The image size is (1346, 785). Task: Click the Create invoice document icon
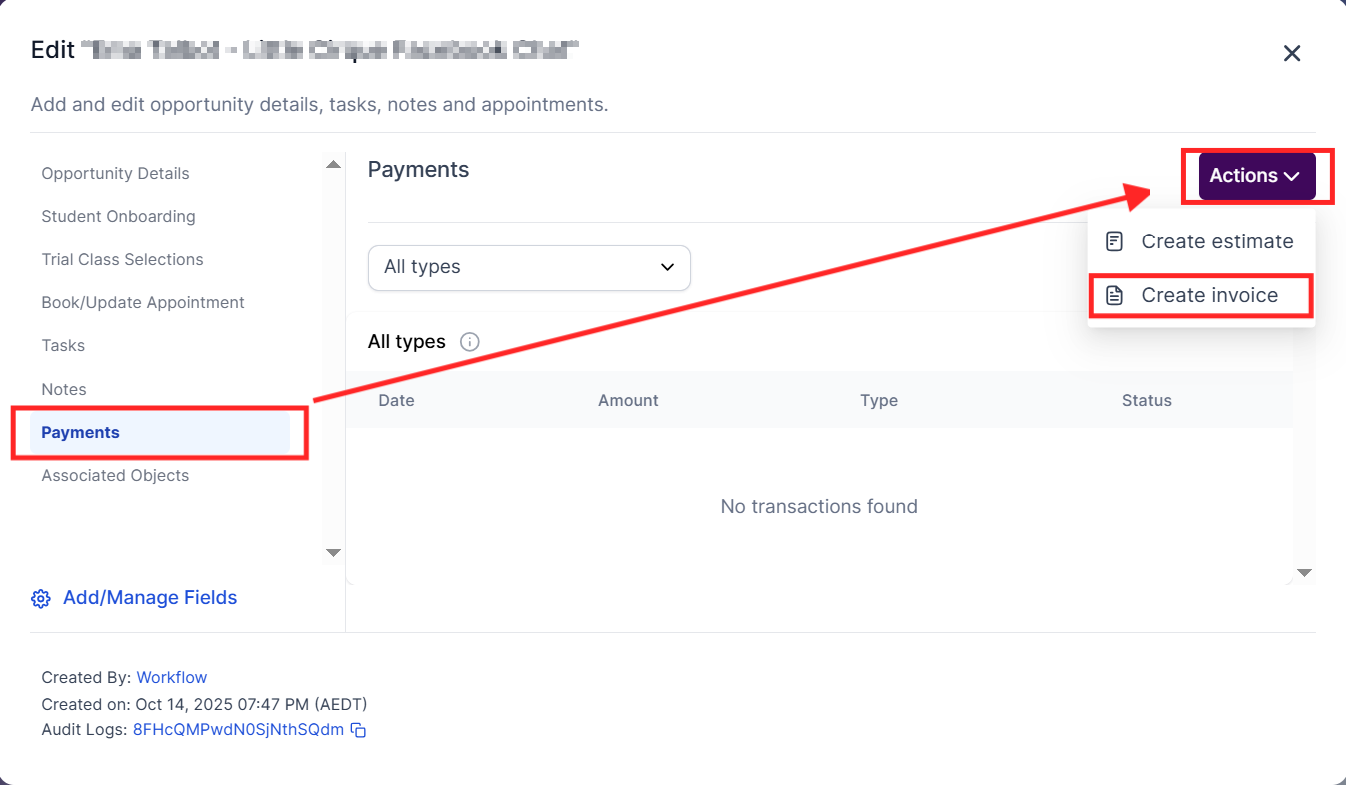[1114, 296]
